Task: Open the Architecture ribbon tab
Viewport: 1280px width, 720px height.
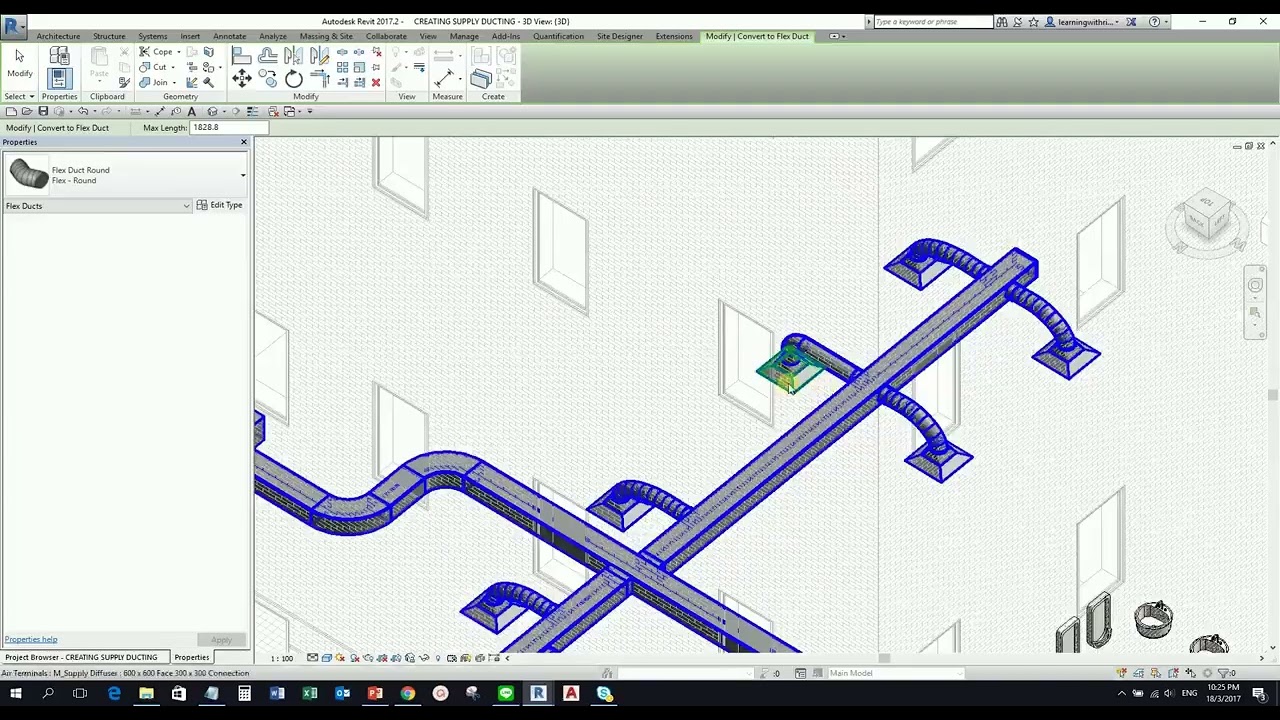Action: 58,36
